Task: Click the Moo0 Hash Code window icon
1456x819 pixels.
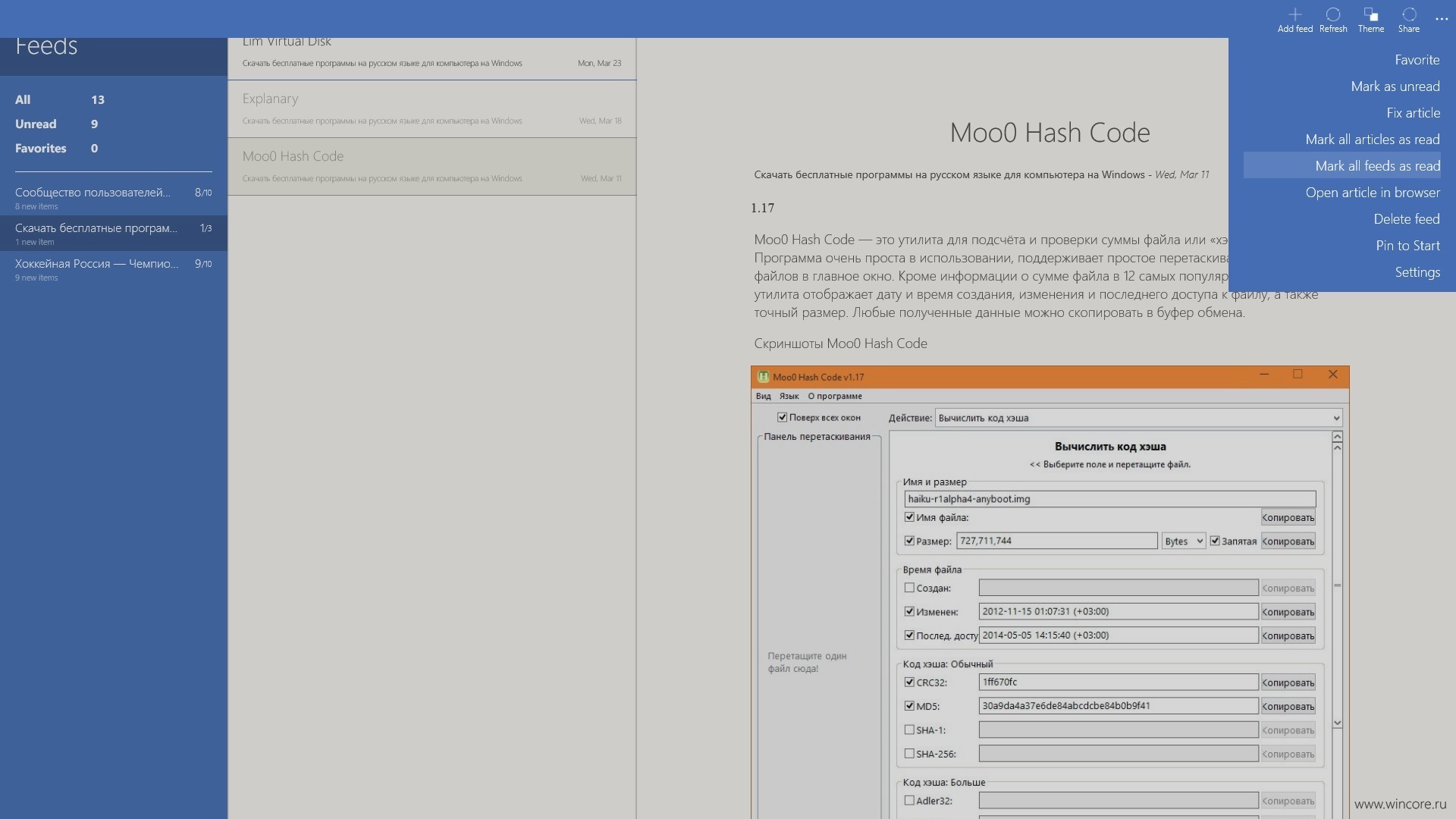Action: 763,377
